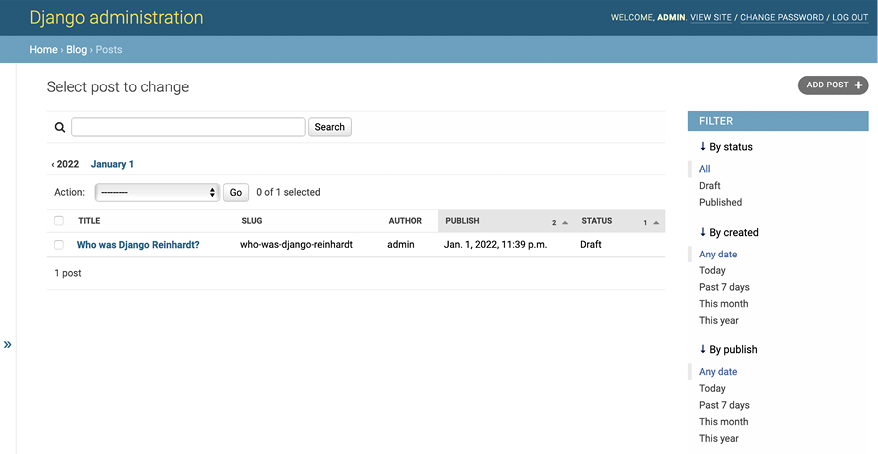Select Past 7 days under By created
Image resolution: width=878 pixels, height=454 pixels.
[724, 287]
